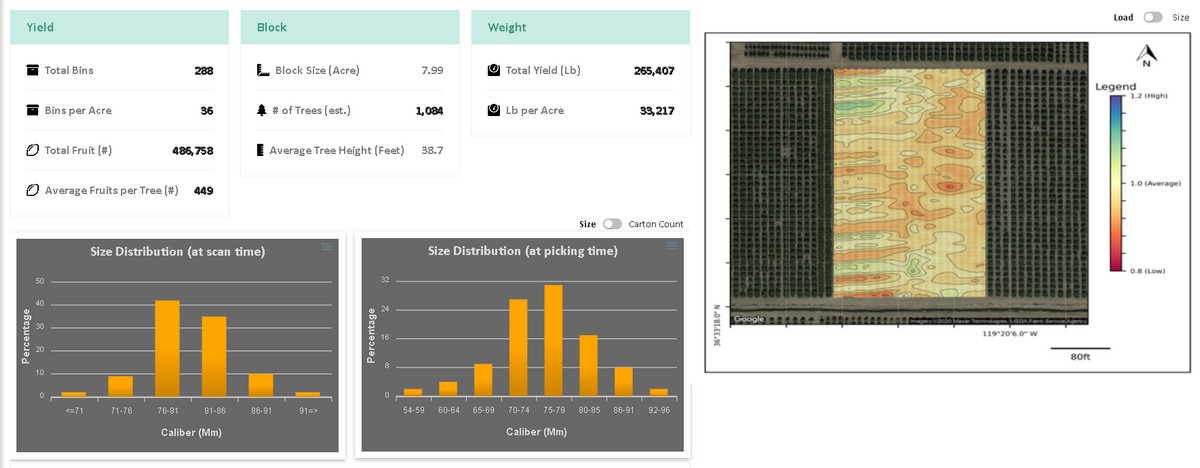Click the Lb per Acre scale icon
Viewport: 1200px width, 468px height.
point(493,110)
